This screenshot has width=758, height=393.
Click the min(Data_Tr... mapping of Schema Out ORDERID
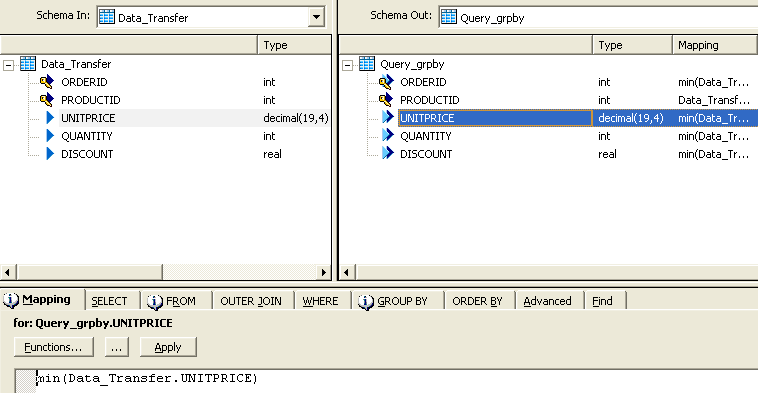714,82
